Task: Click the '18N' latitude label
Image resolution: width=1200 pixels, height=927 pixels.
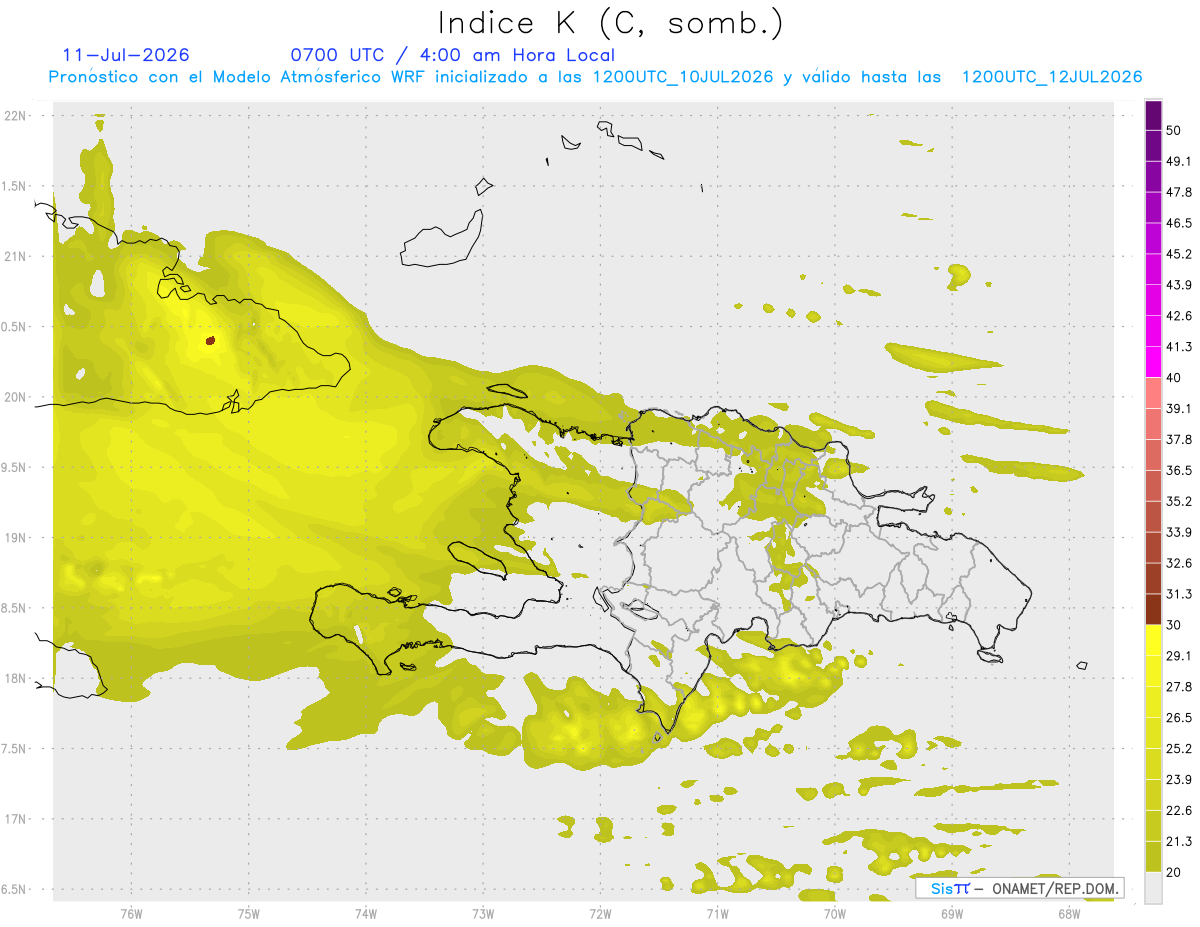Action: coord(17,678)
